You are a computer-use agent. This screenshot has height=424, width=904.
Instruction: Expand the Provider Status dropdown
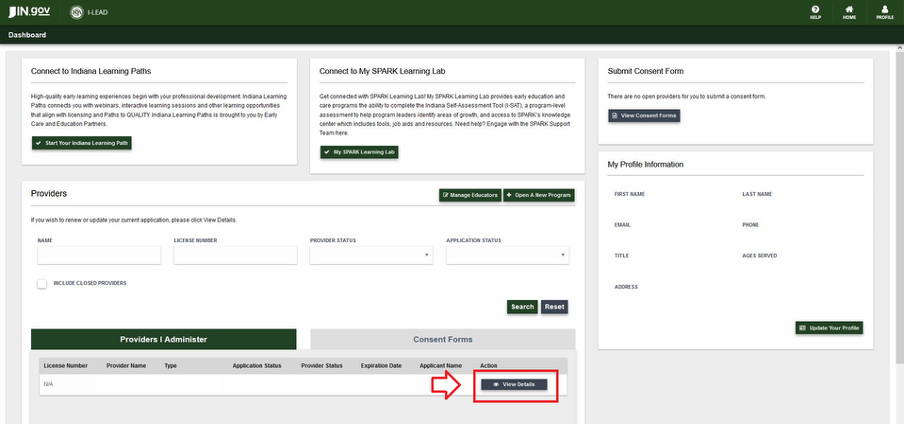371,256
